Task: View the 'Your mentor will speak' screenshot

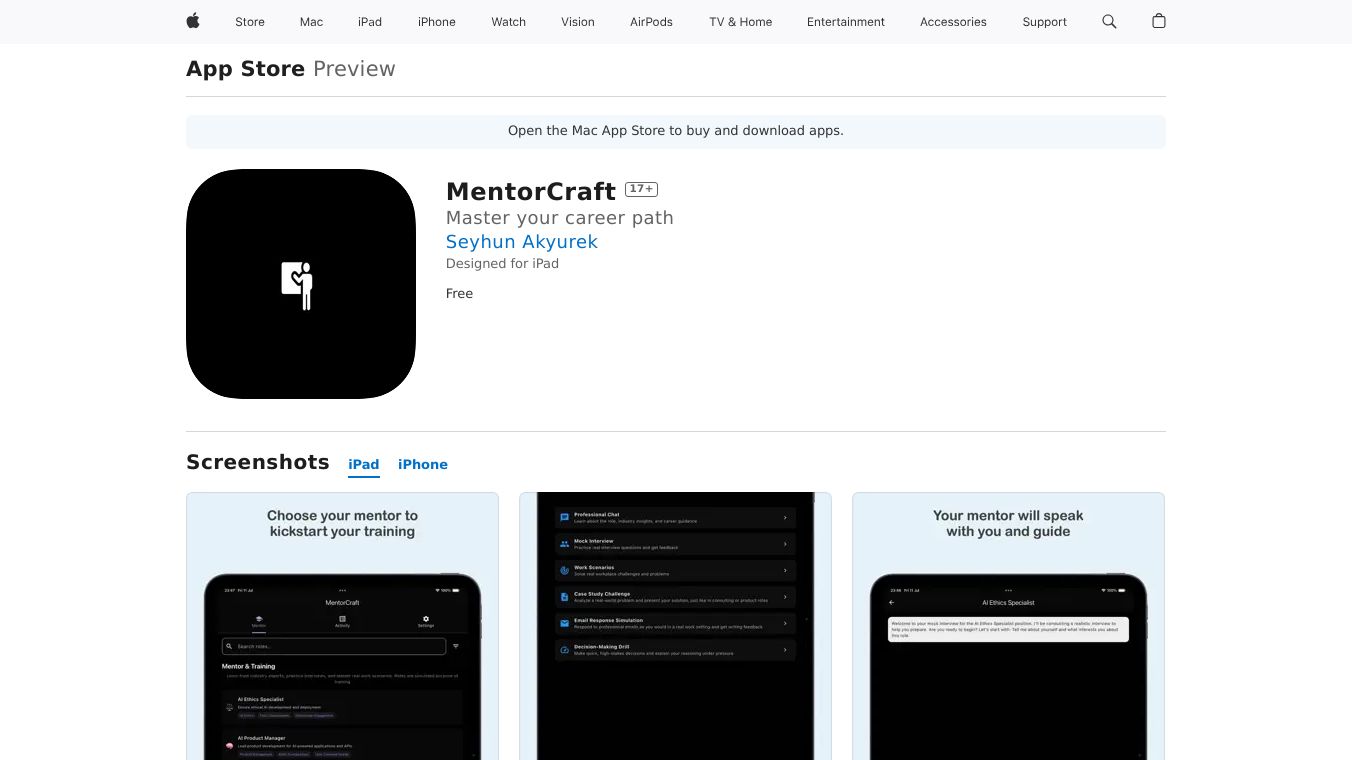Action: (x=1008, y=626)
